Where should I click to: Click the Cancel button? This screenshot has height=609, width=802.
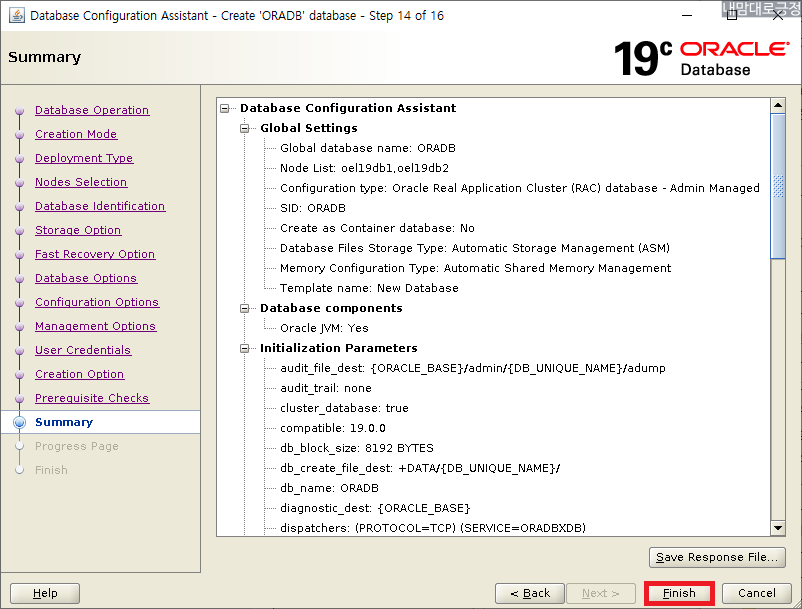(x=756, y=593)
